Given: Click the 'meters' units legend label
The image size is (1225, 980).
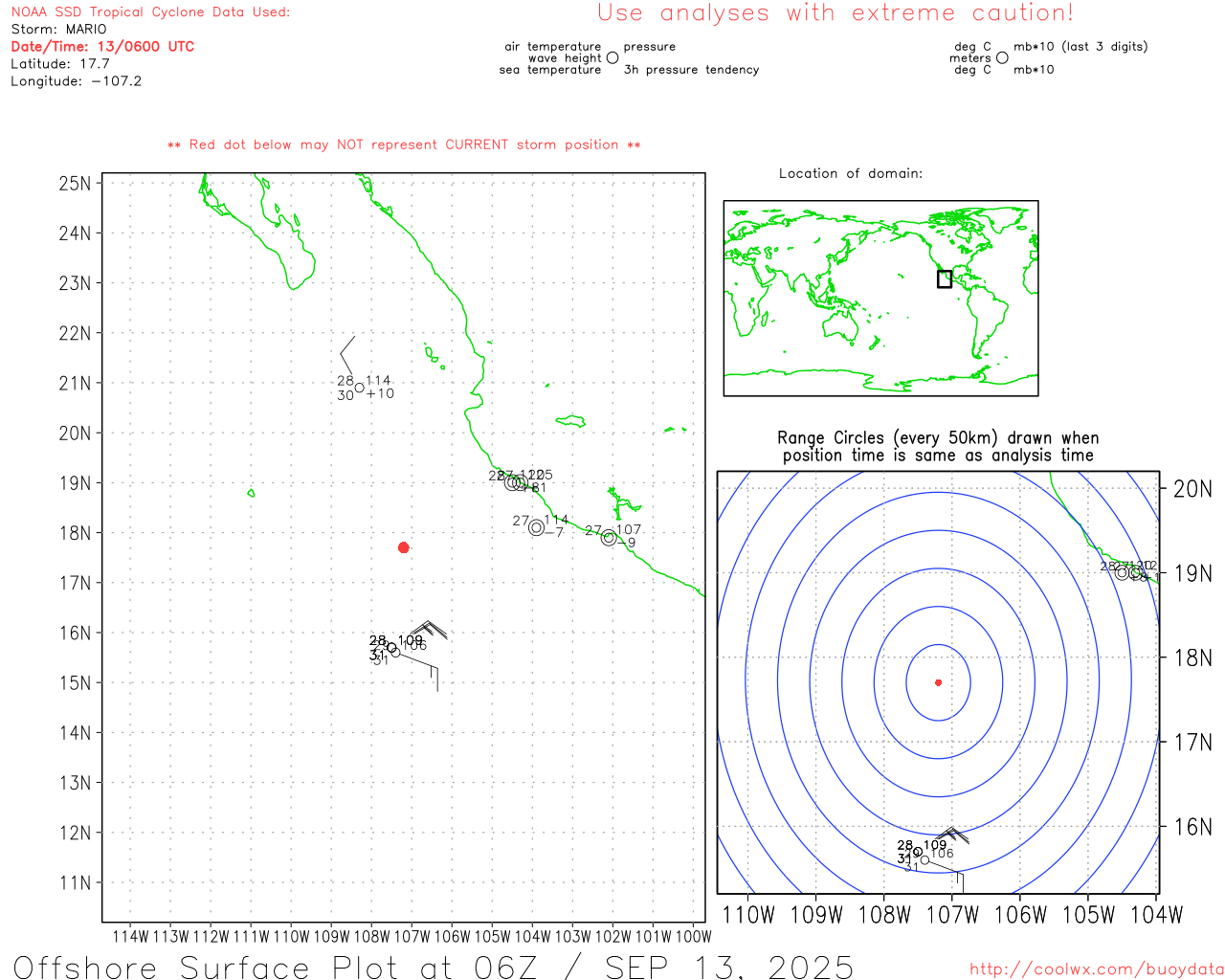Looking at the screenshot, I should tap(970, 58).
